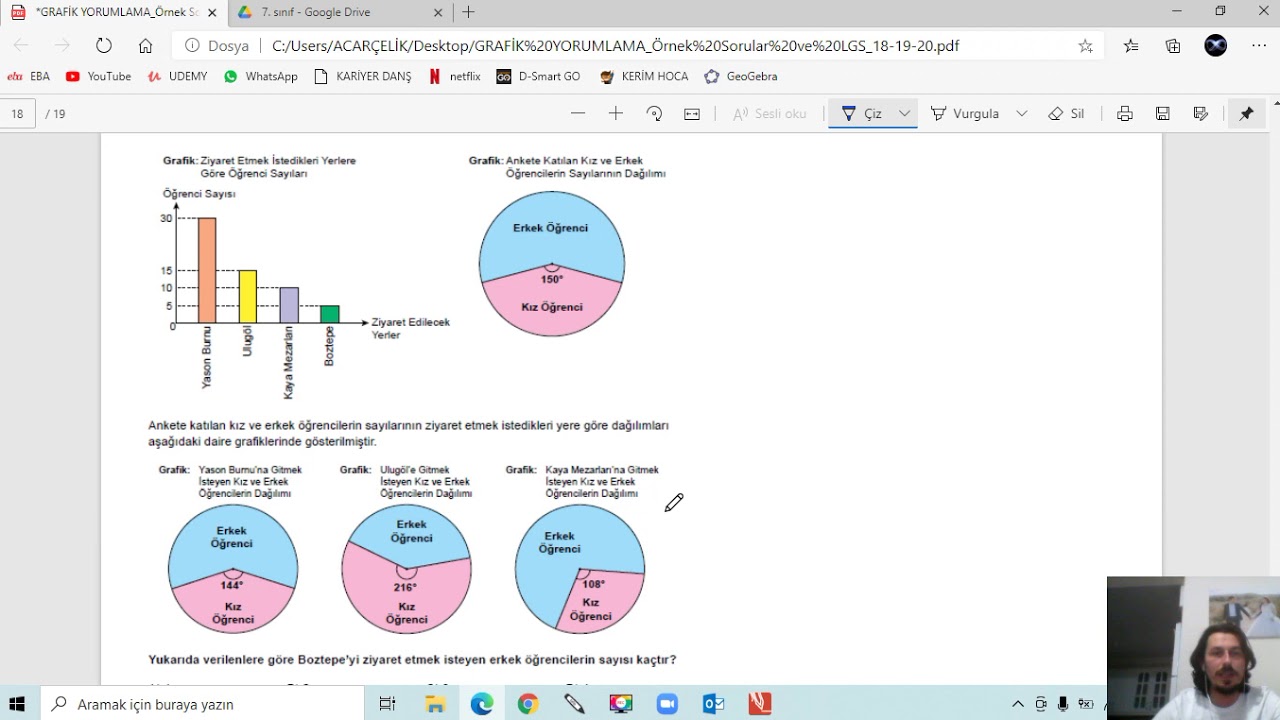Open the Windows Start menu
1280x720 pixels.
(17, 704)
